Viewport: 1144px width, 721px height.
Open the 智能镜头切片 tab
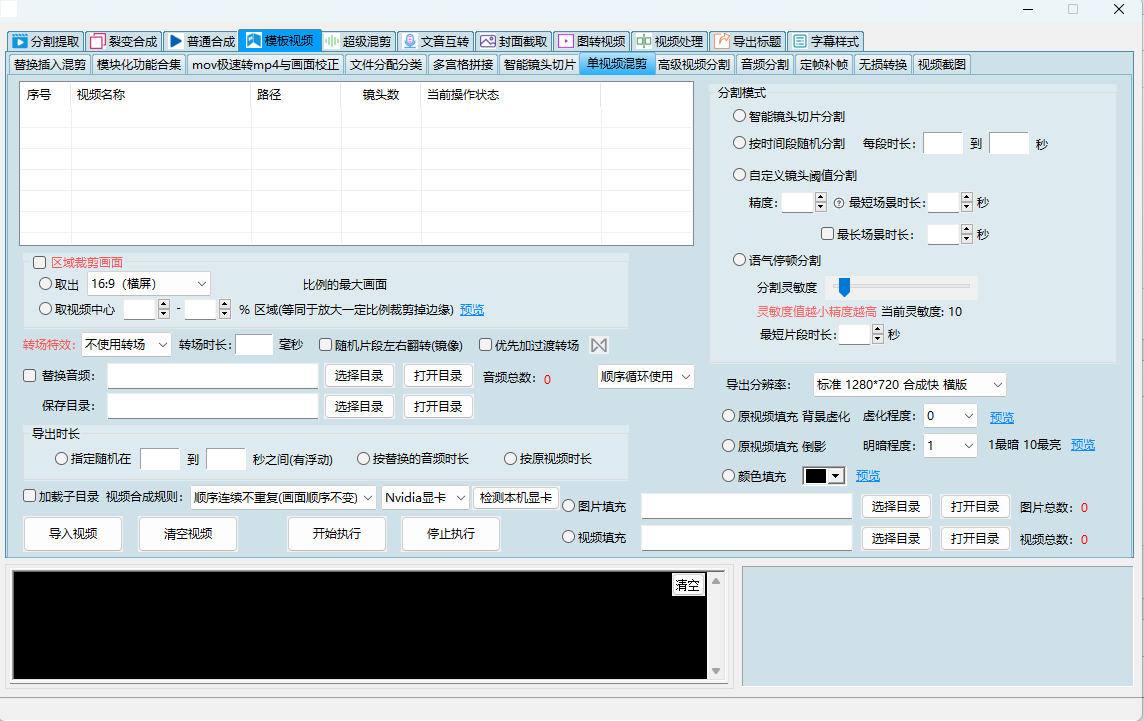click(x=539, y=65)
